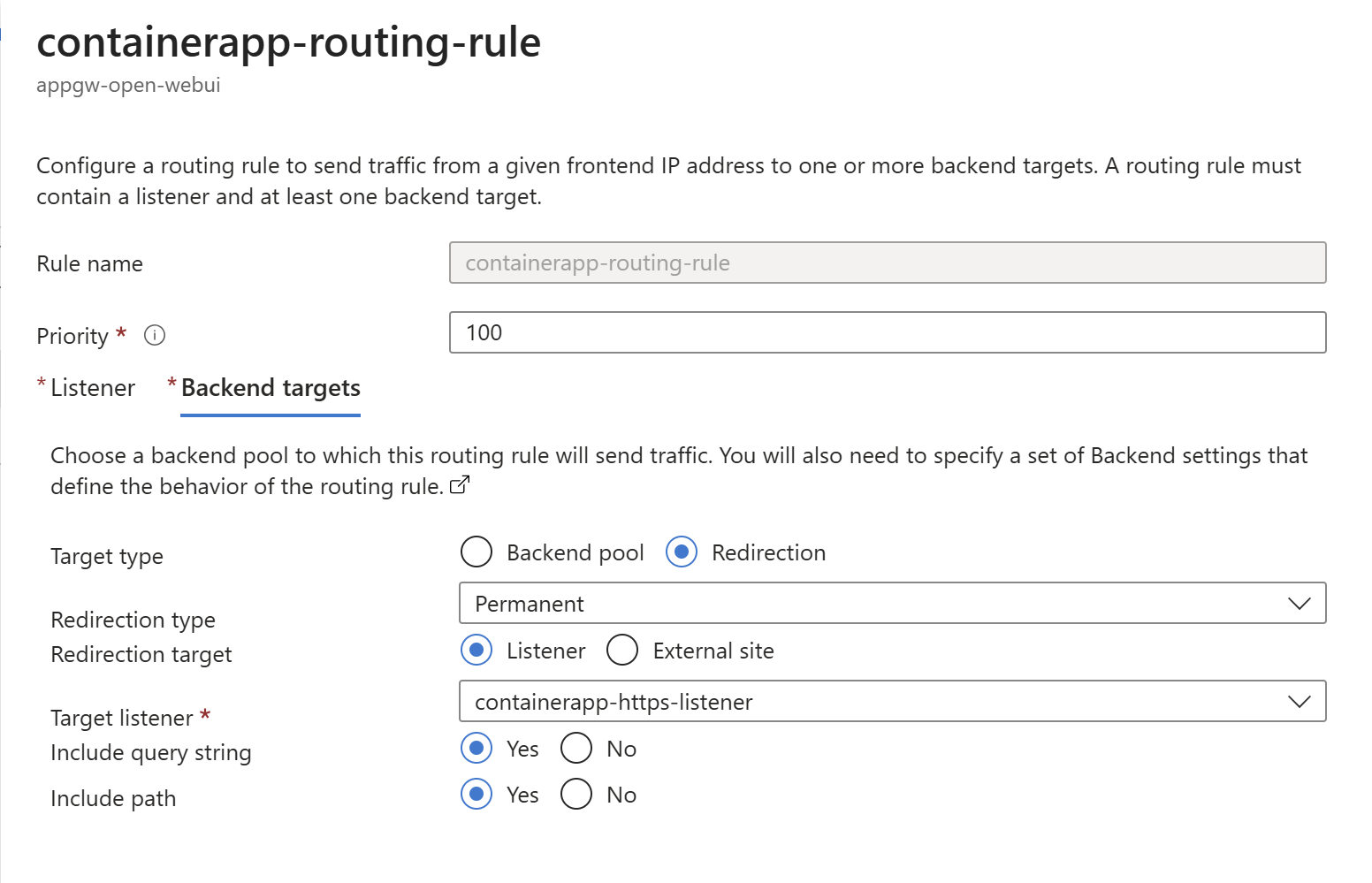Switch to the Backend targets tab
This screenshot has height=883, width=1372.
pyautogui.click(x=271, y=388)
